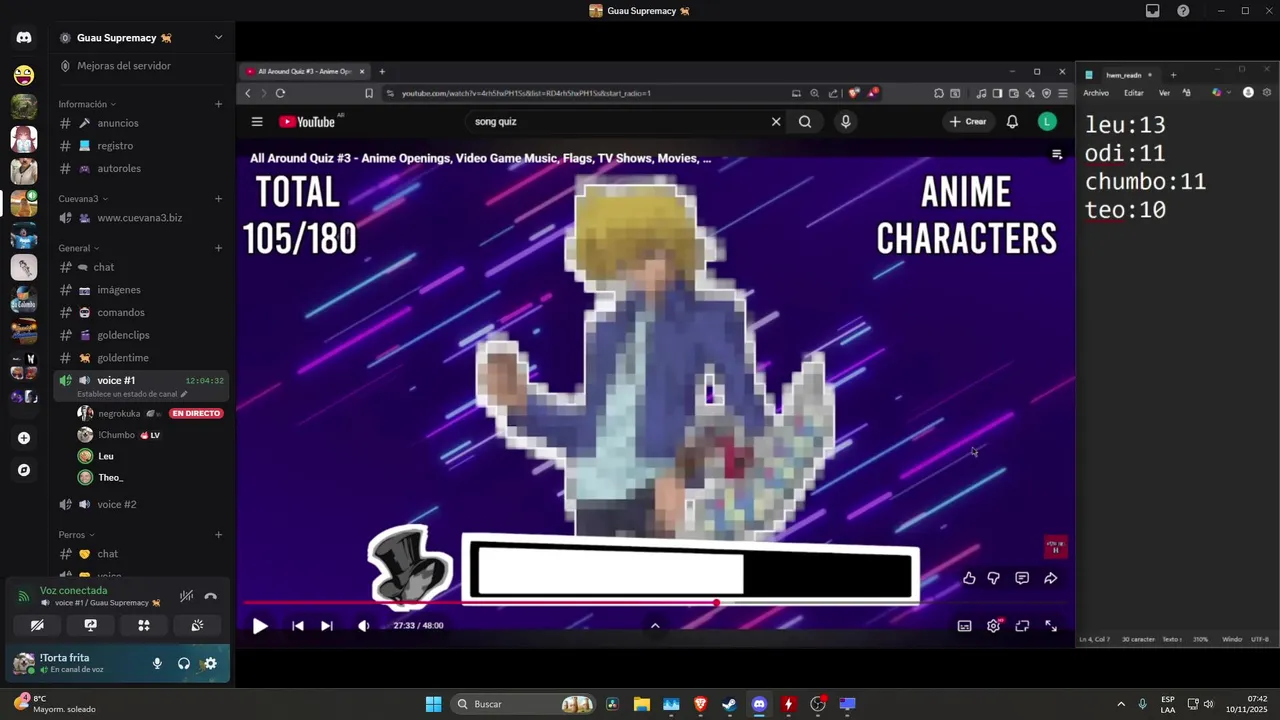1280x720 pixels.
Task: Mute the YouTube player volume
Action: click(363, 626)
